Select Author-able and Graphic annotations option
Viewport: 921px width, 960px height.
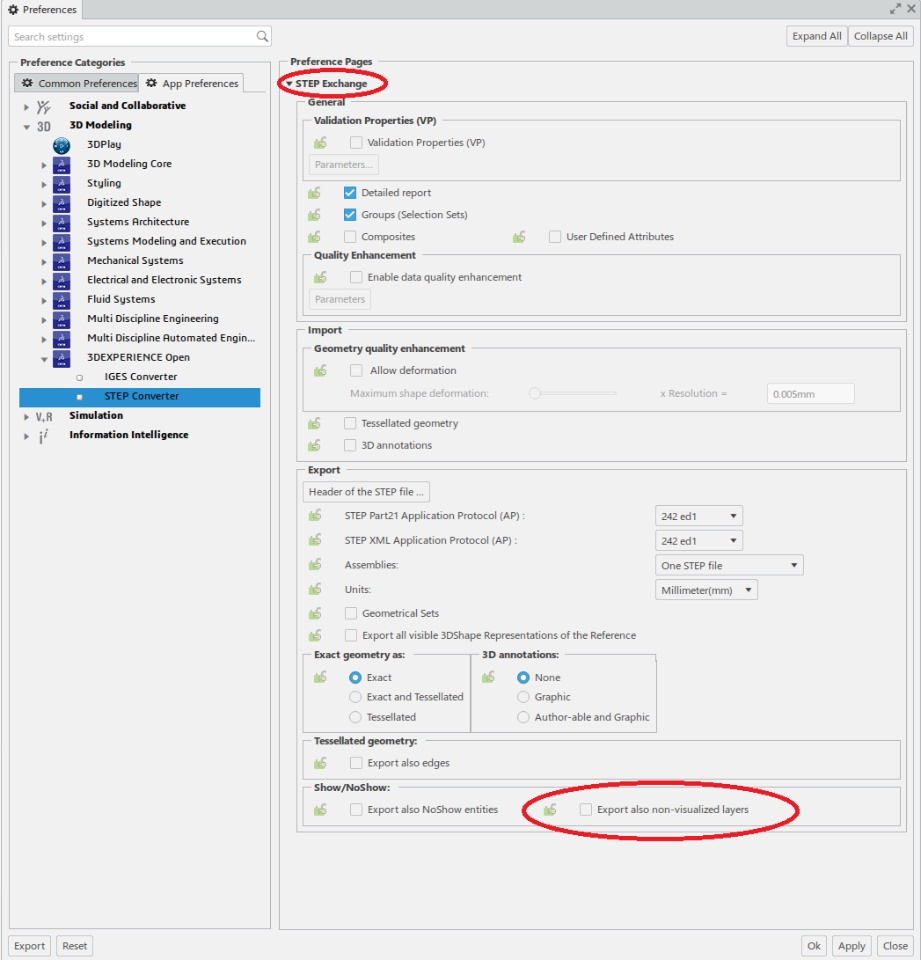(x=523, y=716)
